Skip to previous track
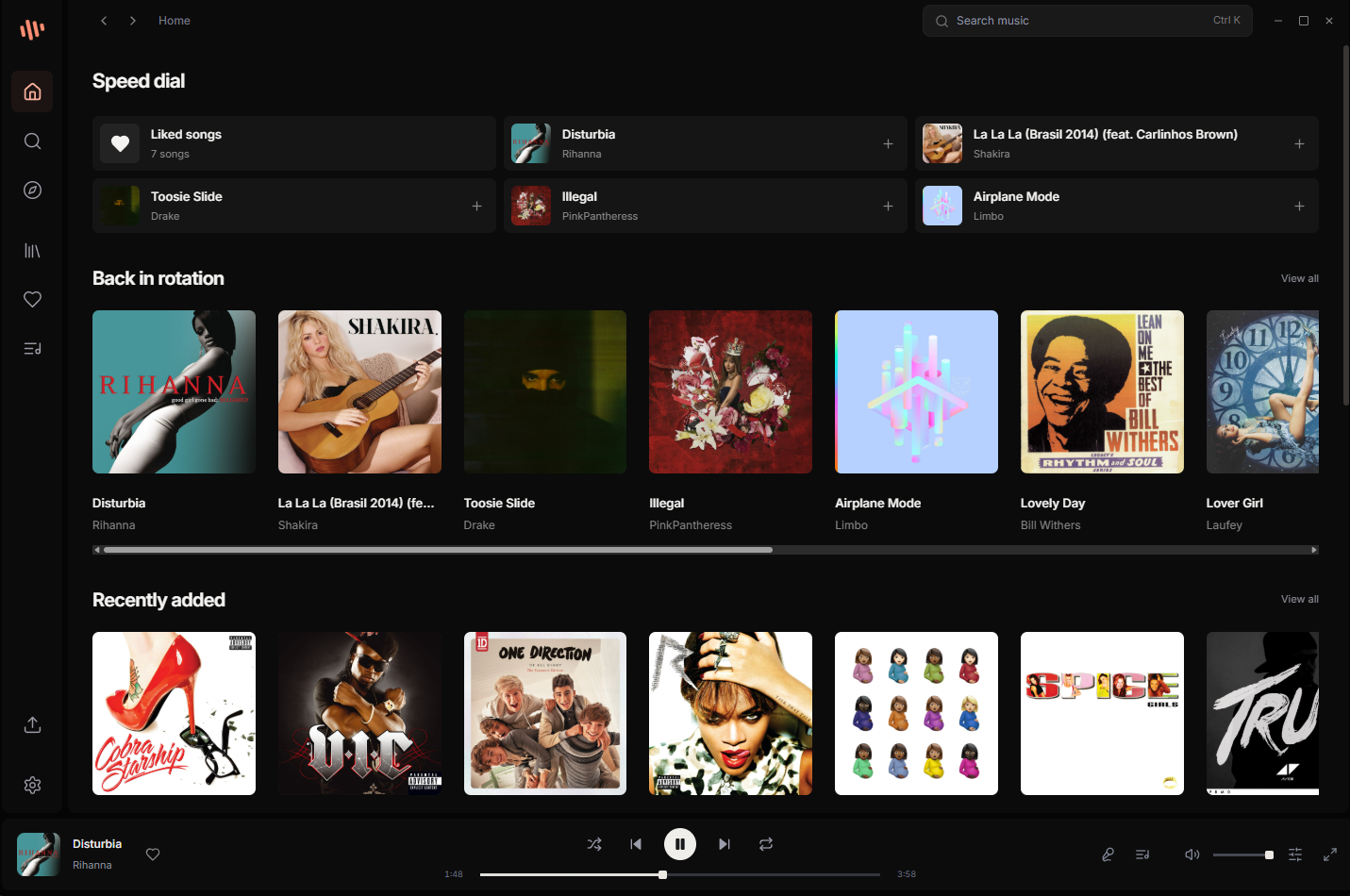 click(x=636, y=844)
